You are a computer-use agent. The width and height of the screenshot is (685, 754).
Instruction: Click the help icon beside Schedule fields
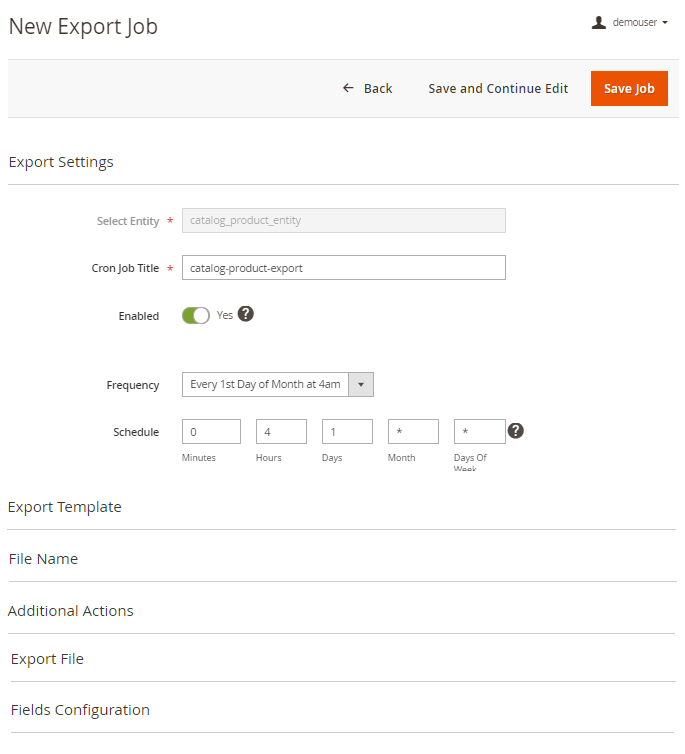pyautogui.click(x=516, y=431)
